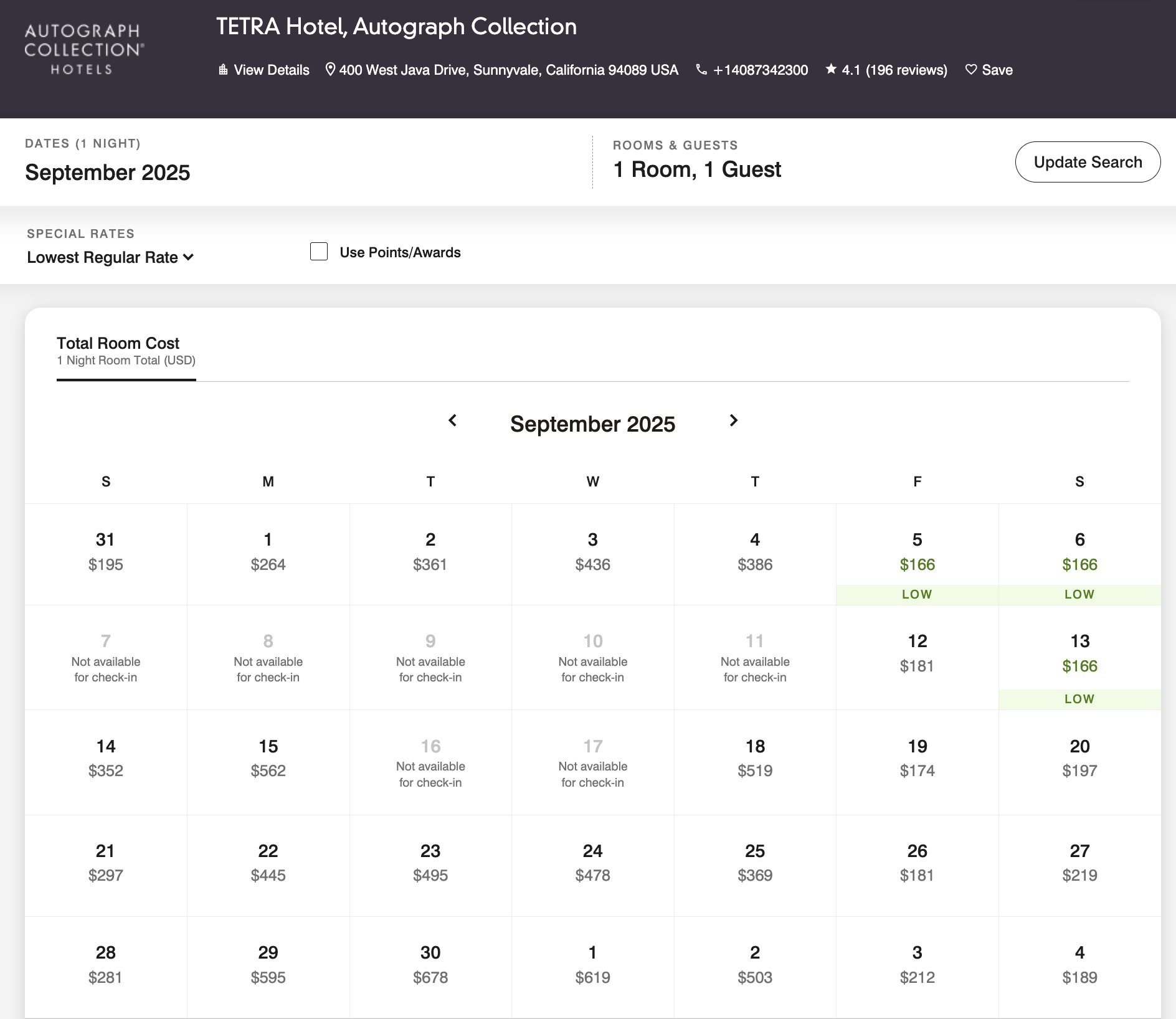1176x1019 pixels.
Task: Open the hotel address 400 West Java Drive
Action: pos(508,70)
